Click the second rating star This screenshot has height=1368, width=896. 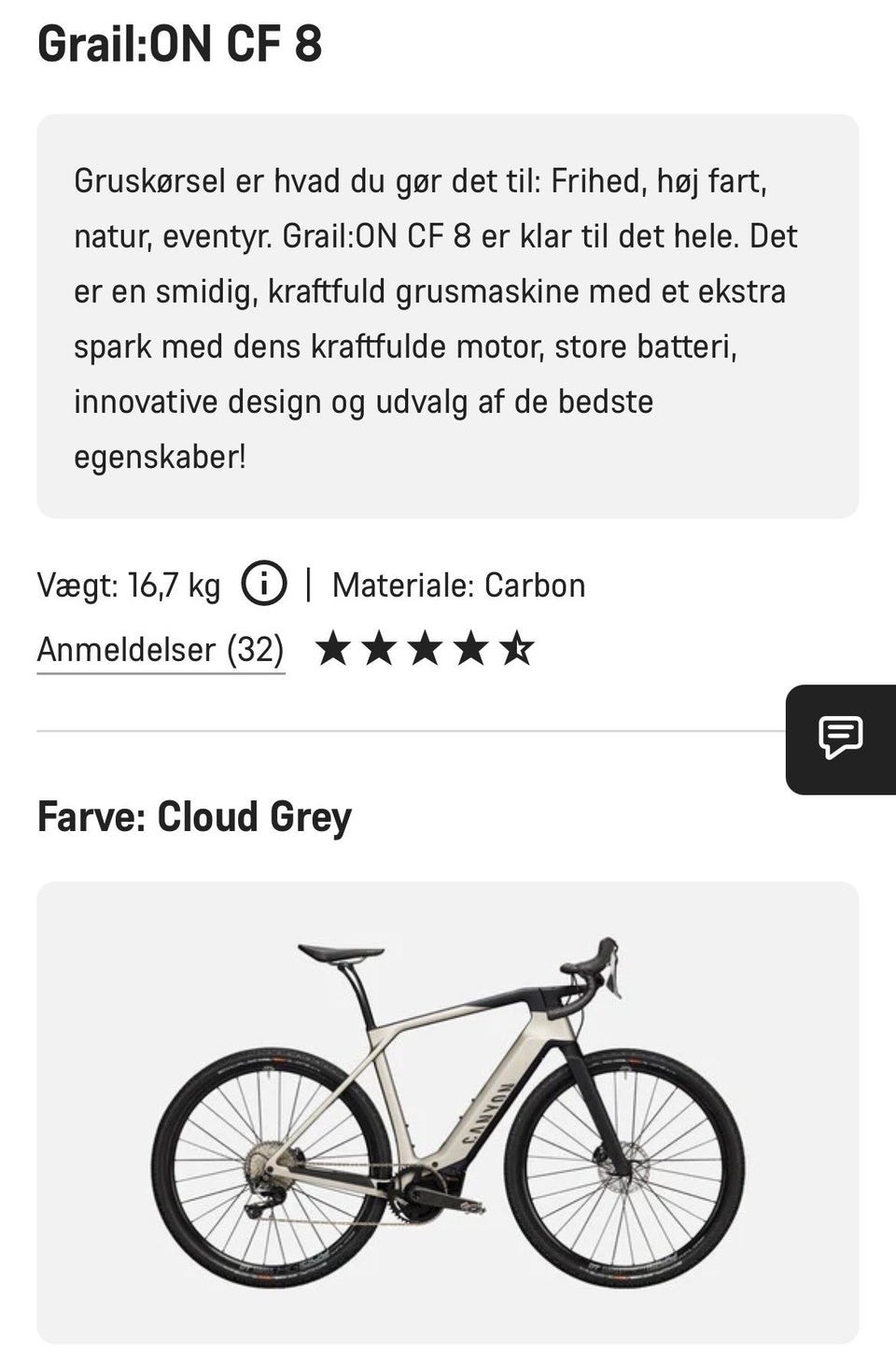pos(379,648)
